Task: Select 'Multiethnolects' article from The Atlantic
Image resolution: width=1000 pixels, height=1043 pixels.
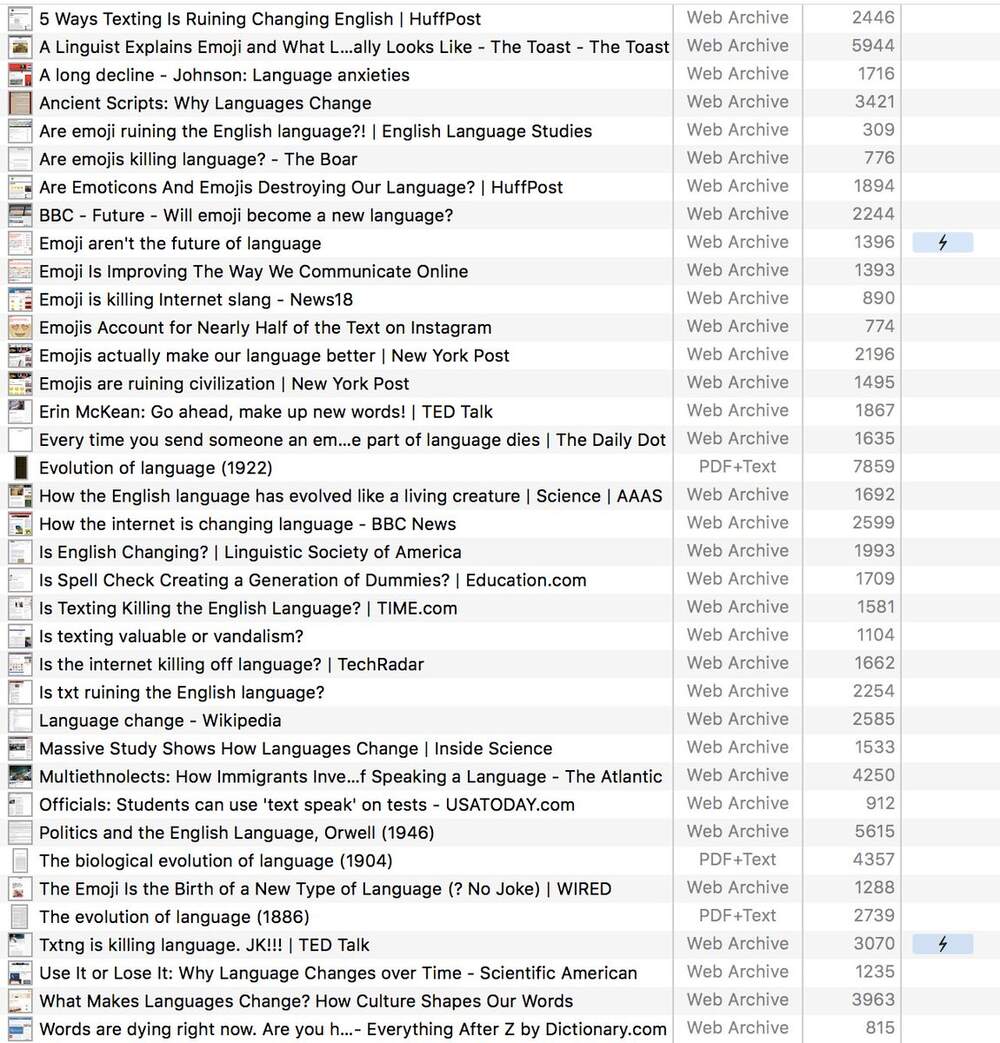Action: click(x=351, y=776)
